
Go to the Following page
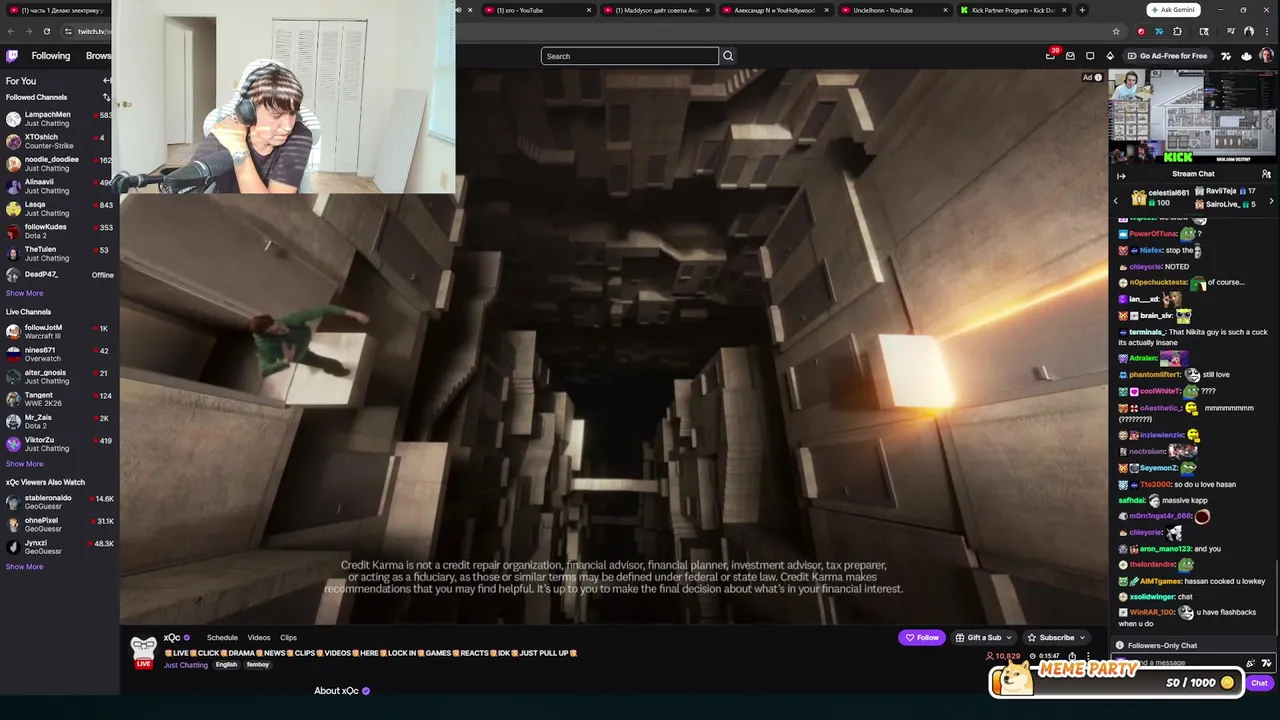[x=50, y=56]
